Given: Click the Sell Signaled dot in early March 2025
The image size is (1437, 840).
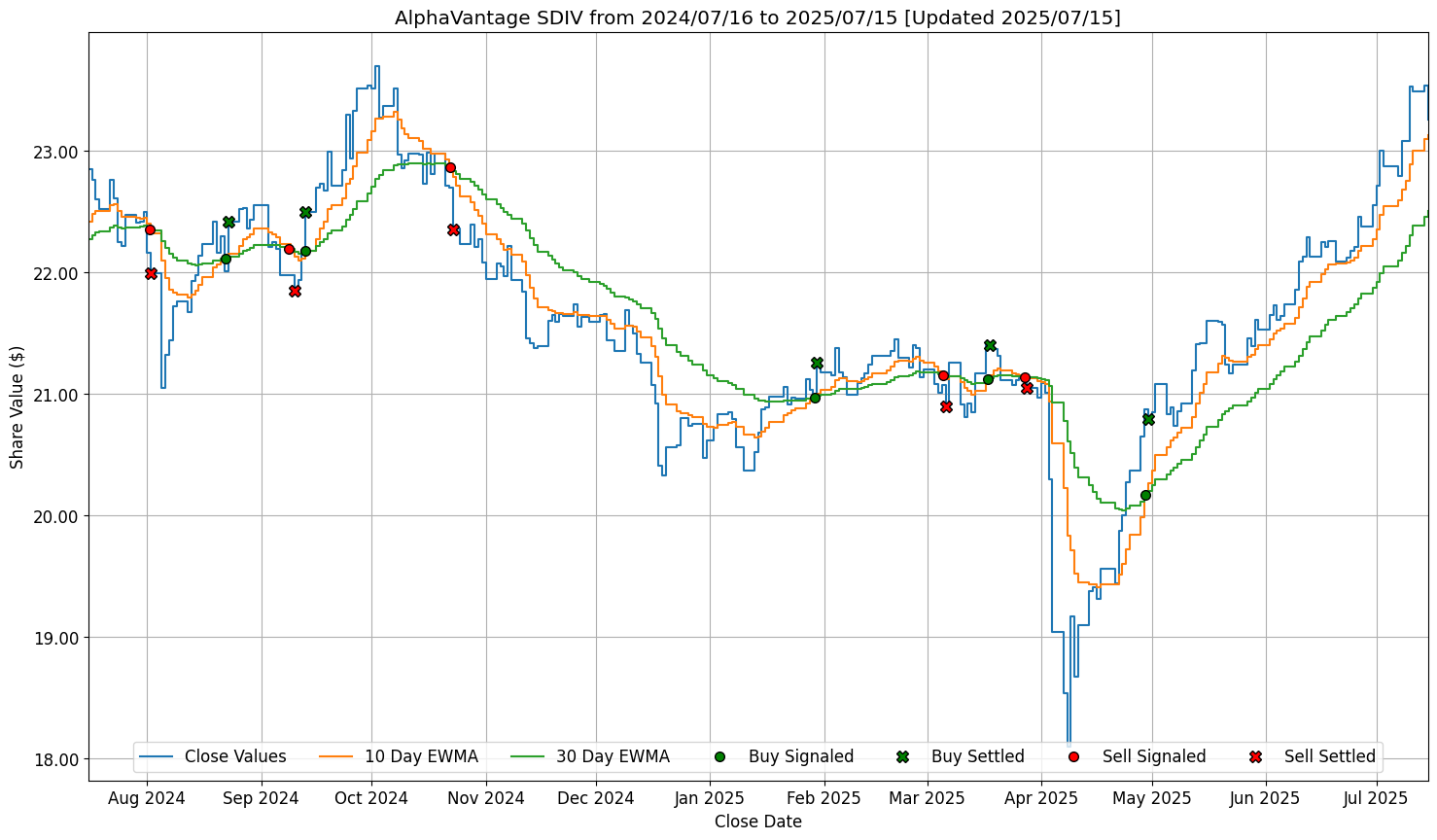Looking at the screenshot, I should click(x=943, y=375).
